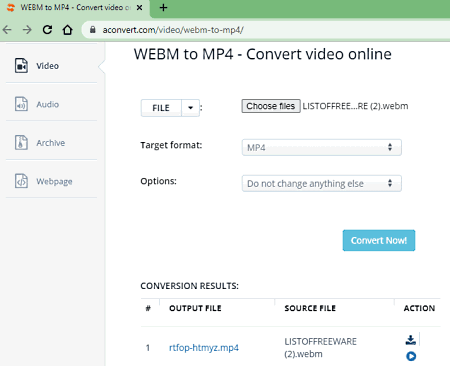Open the Webpage category icon

click(x=21, y=181)
